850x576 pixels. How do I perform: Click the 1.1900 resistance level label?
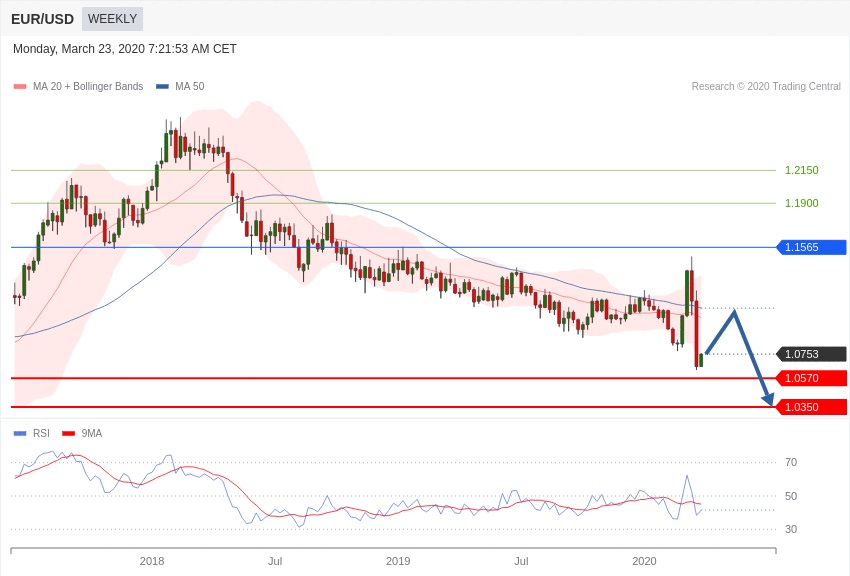click(802, 203)
